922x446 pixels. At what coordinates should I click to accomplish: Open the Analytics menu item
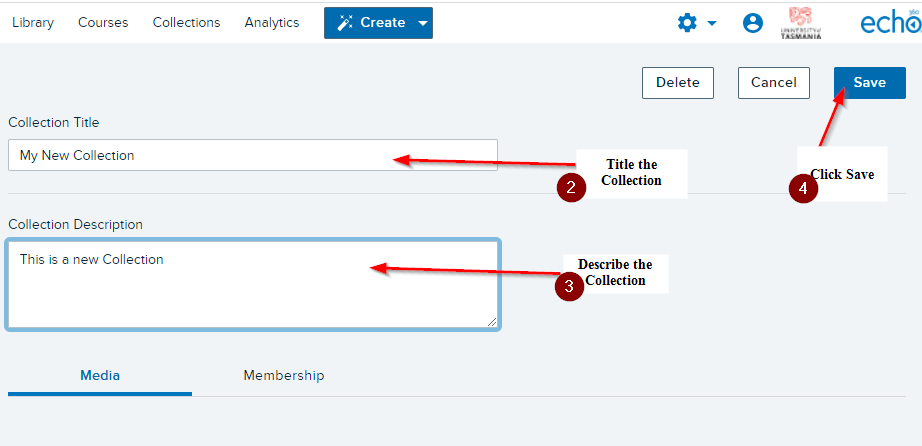click(272, 22)
